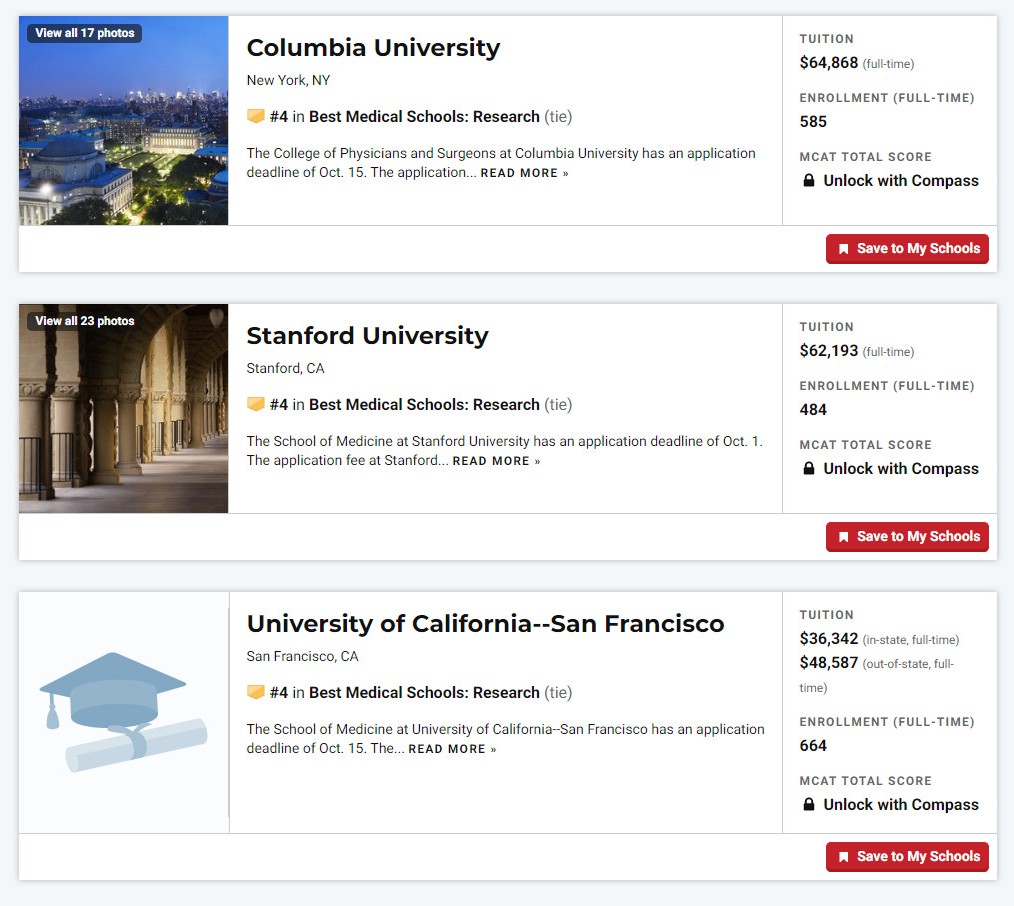The width and height of the screenshot is (1014, 906).
Task: Click the Stanford, CA location text
Action: click(285, 368)
